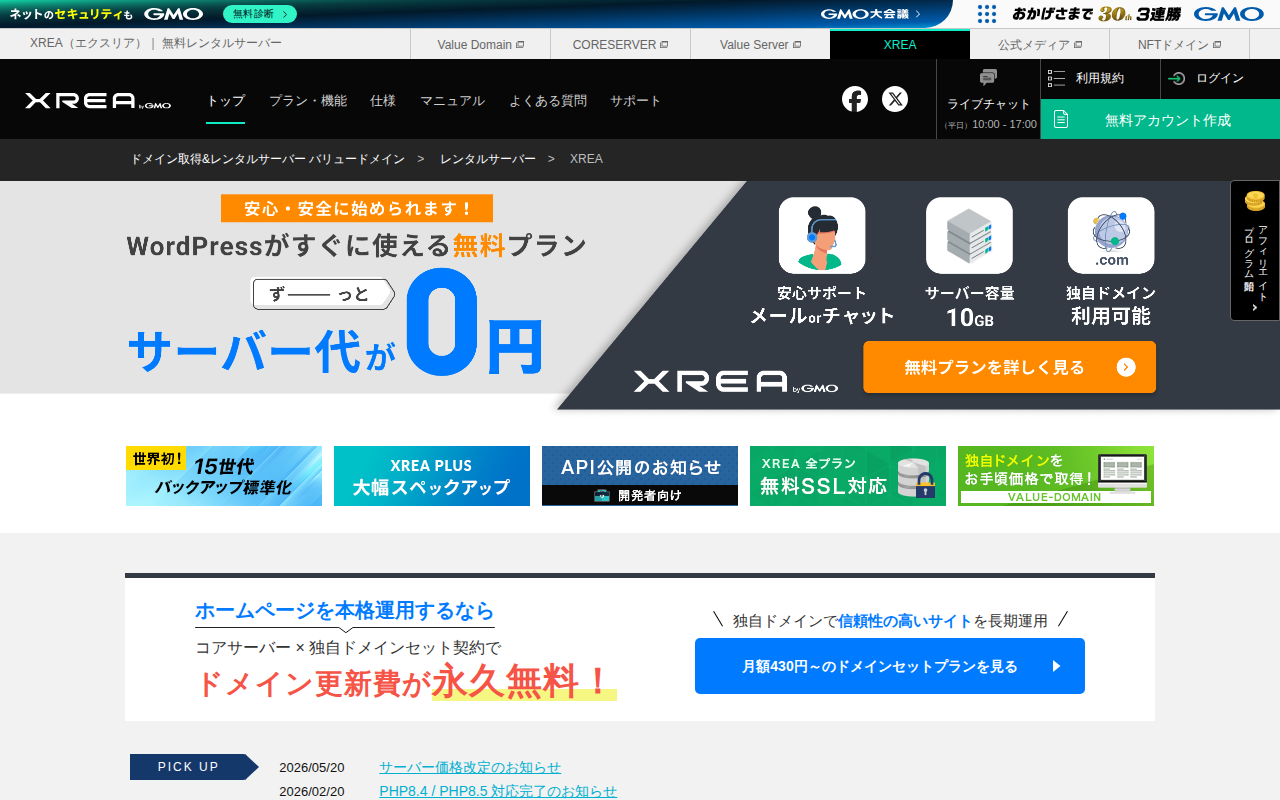Open the 15世代バックアップ標準化 banner

pos(224,476)
